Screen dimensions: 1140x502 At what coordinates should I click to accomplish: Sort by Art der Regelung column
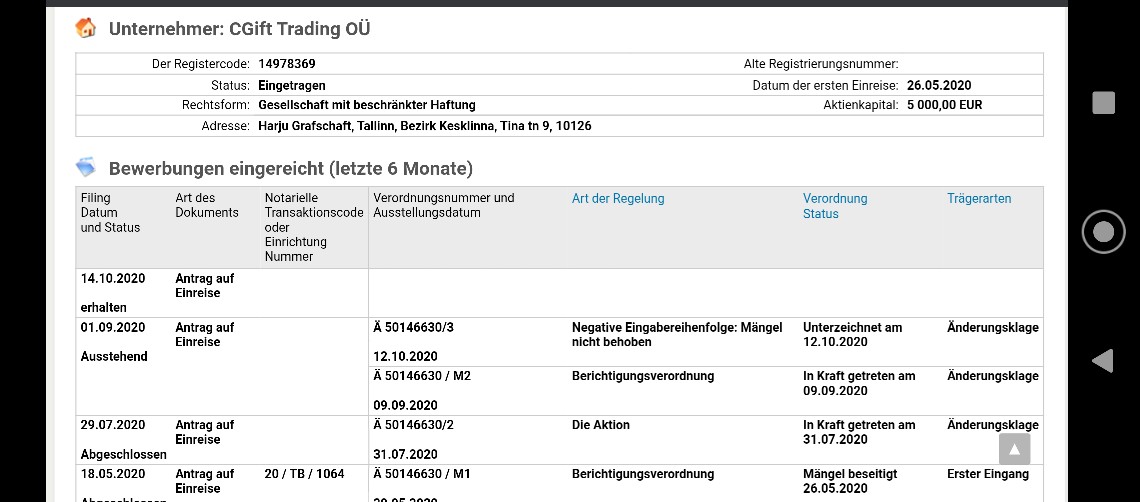click(x=618, y=198)
